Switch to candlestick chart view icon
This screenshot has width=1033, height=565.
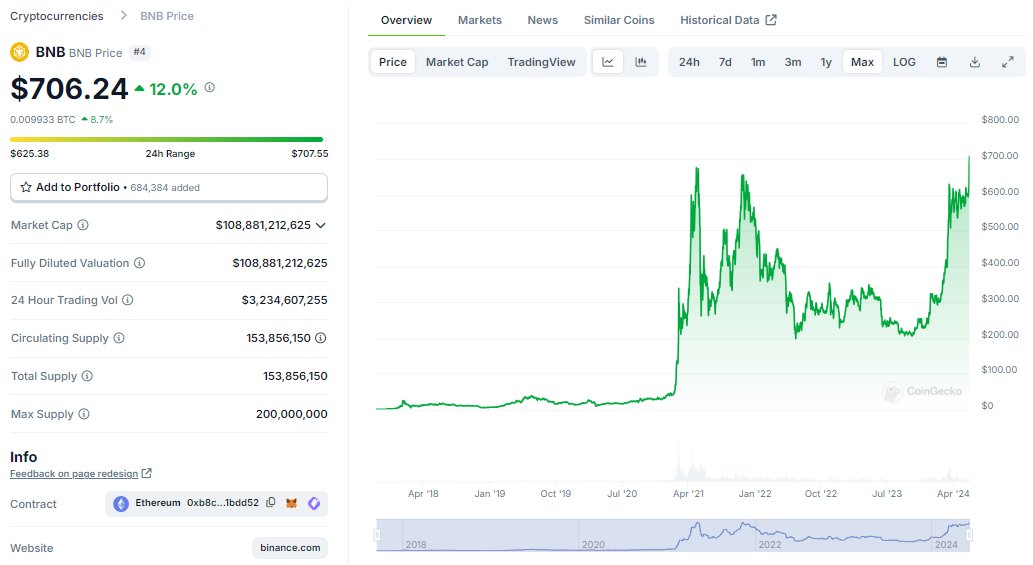pyautogui.click(x=640, y=62)
